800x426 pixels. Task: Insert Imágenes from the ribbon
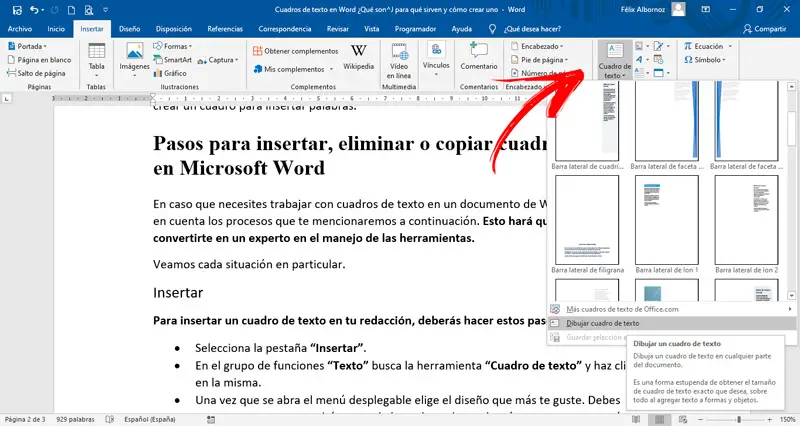135,60
